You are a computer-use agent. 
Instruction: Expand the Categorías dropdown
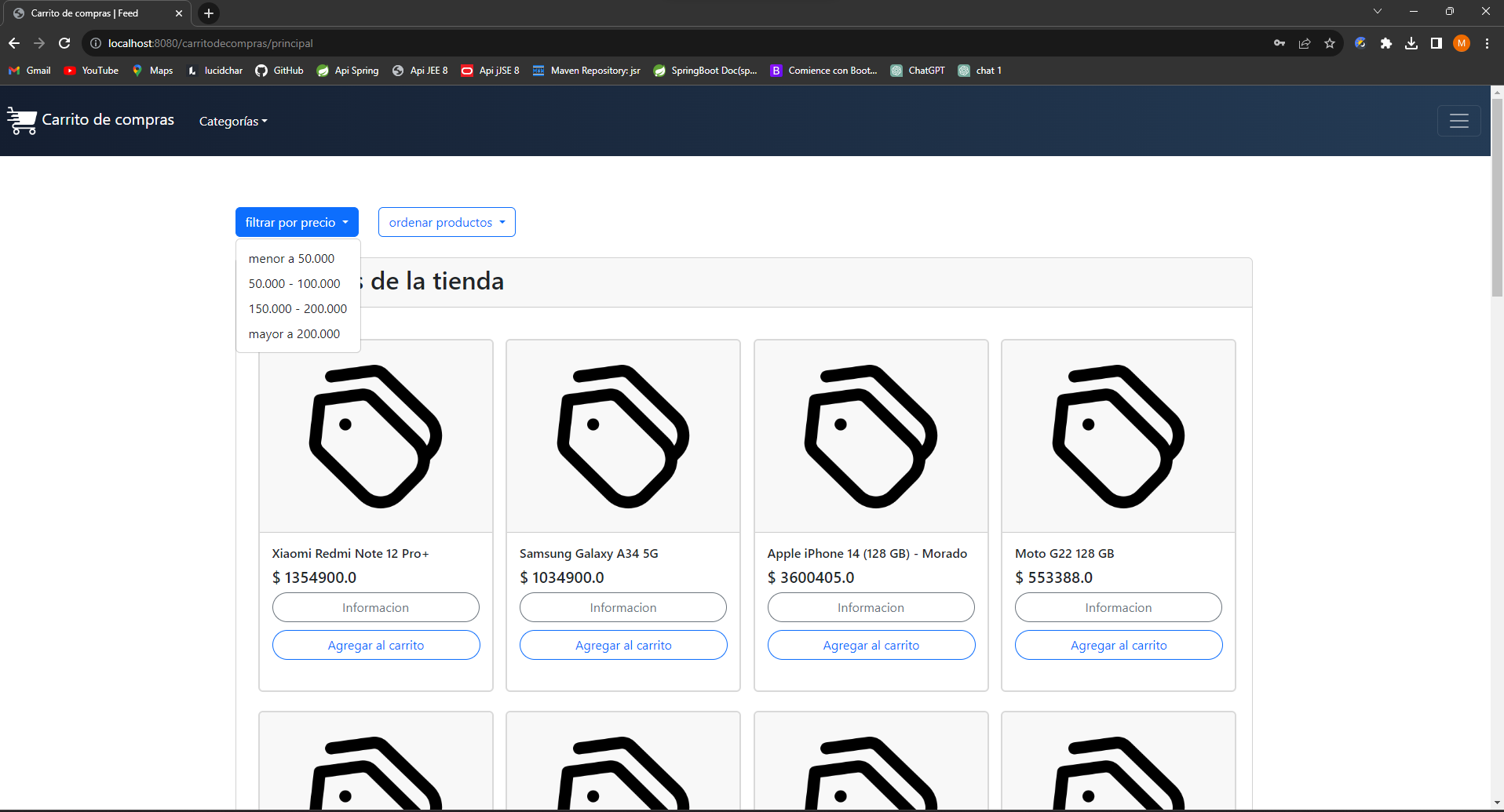[233, 121]
